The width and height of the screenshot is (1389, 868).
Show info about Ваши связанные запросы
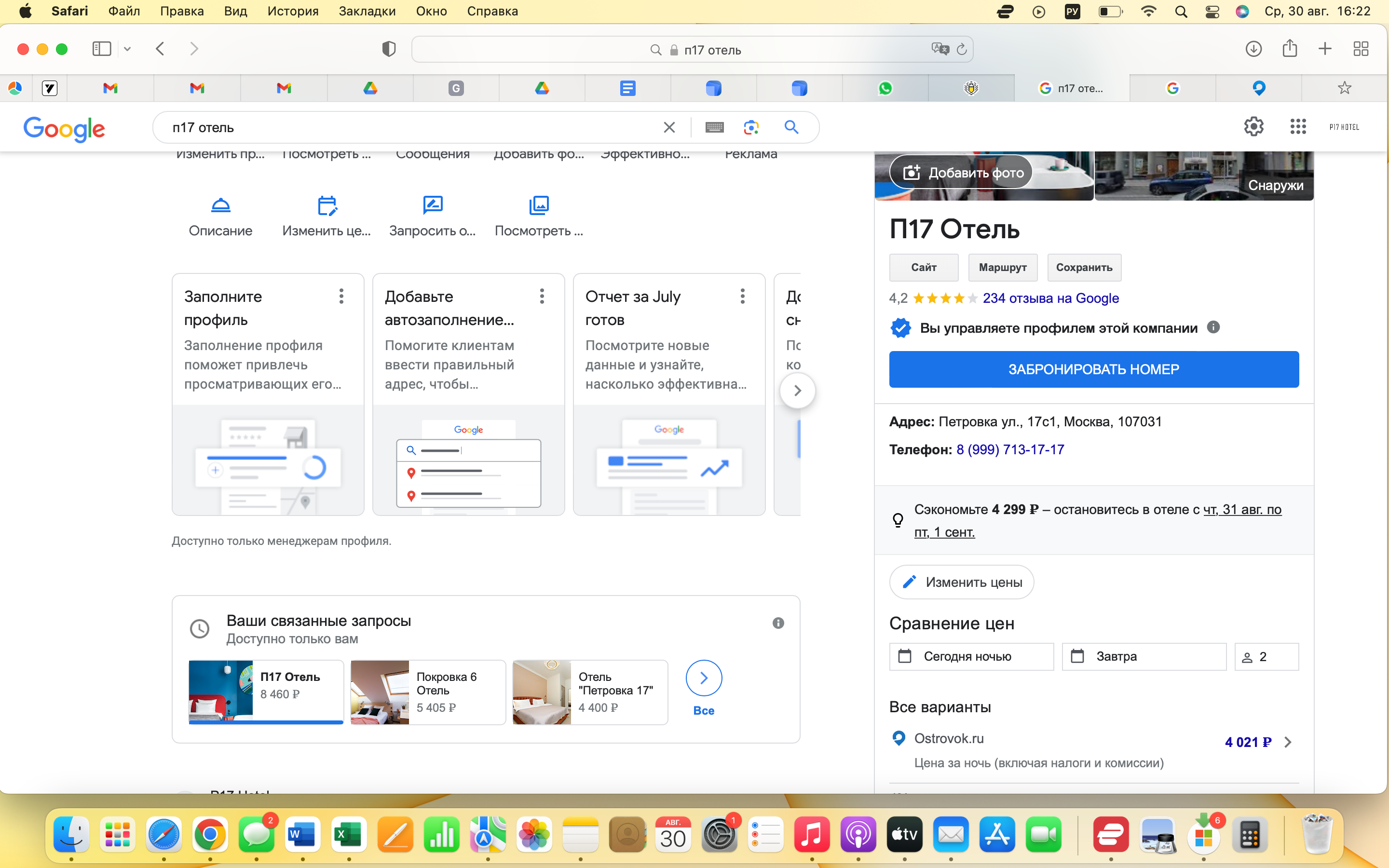[778, 623]
